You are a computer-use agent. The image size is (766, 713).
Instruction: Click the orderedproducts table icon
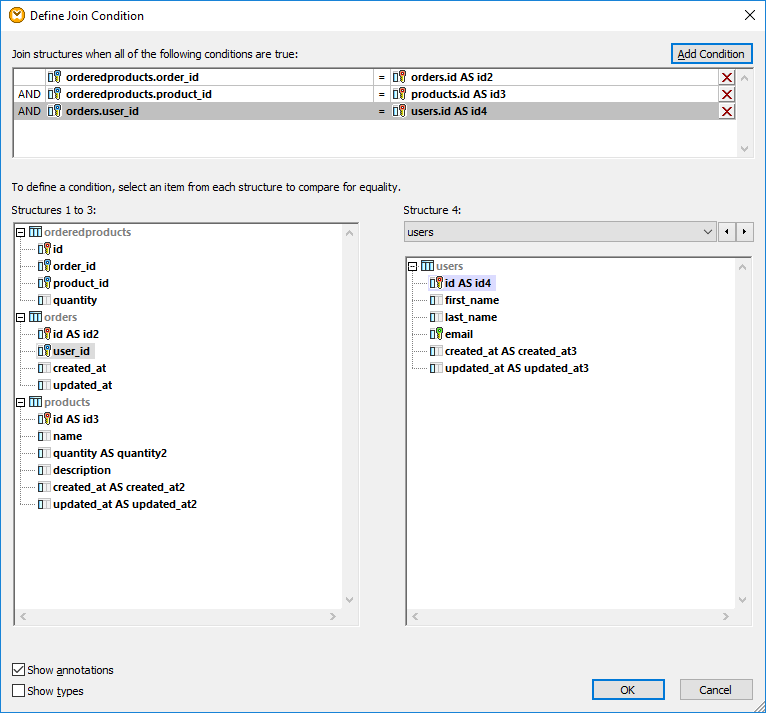click(36, 232)
